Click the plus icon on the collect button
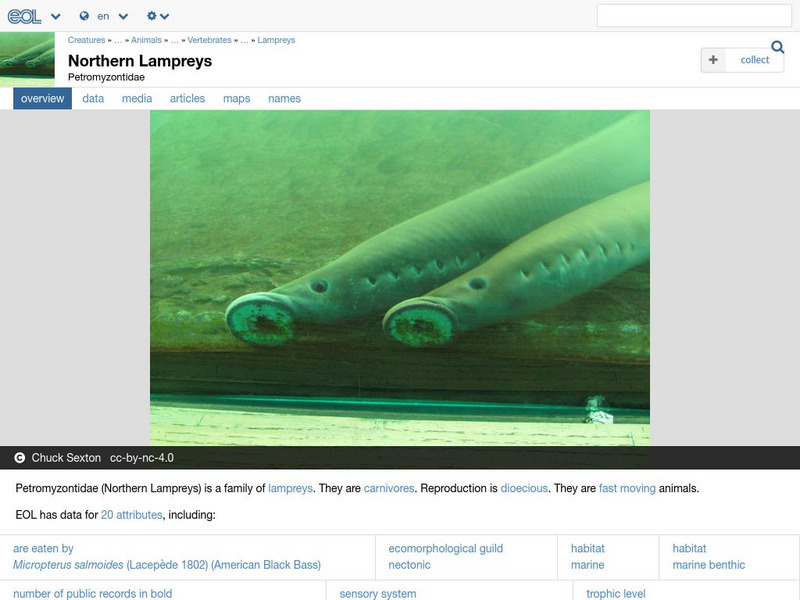The height and width of the screenshot is (600, 800). point(713,60)
